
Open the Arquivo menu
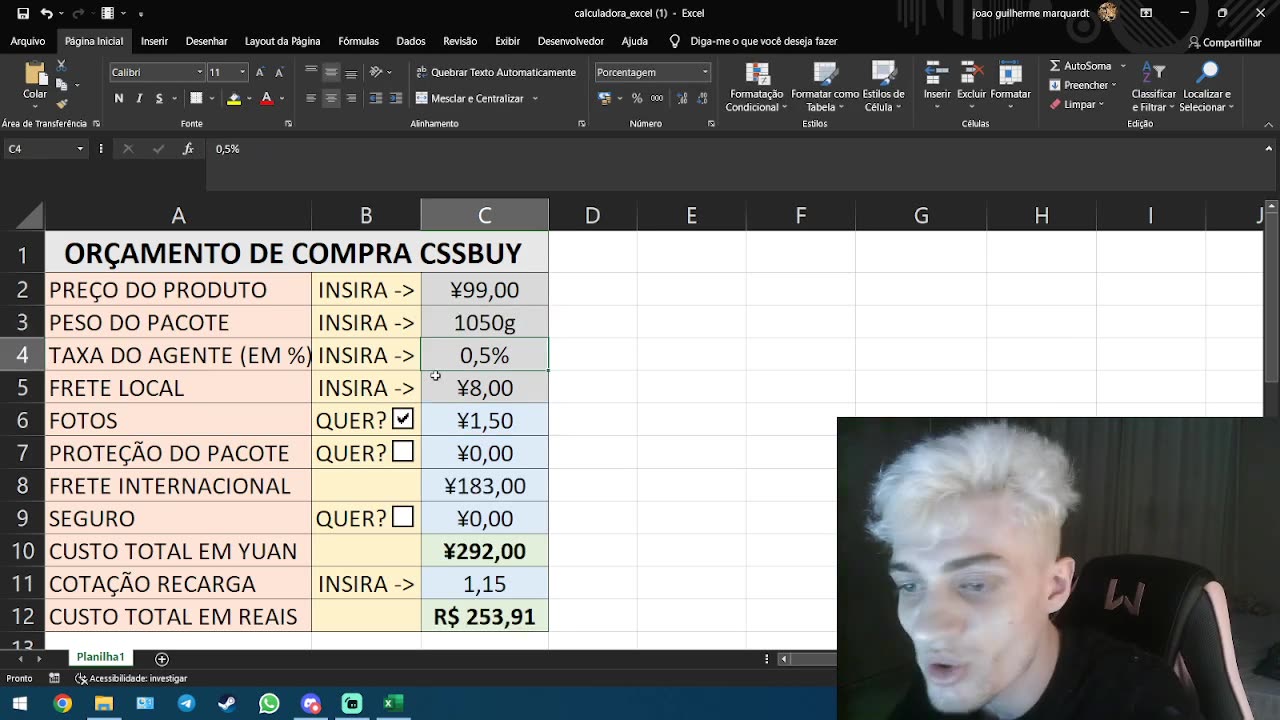(x=28, y=41)
